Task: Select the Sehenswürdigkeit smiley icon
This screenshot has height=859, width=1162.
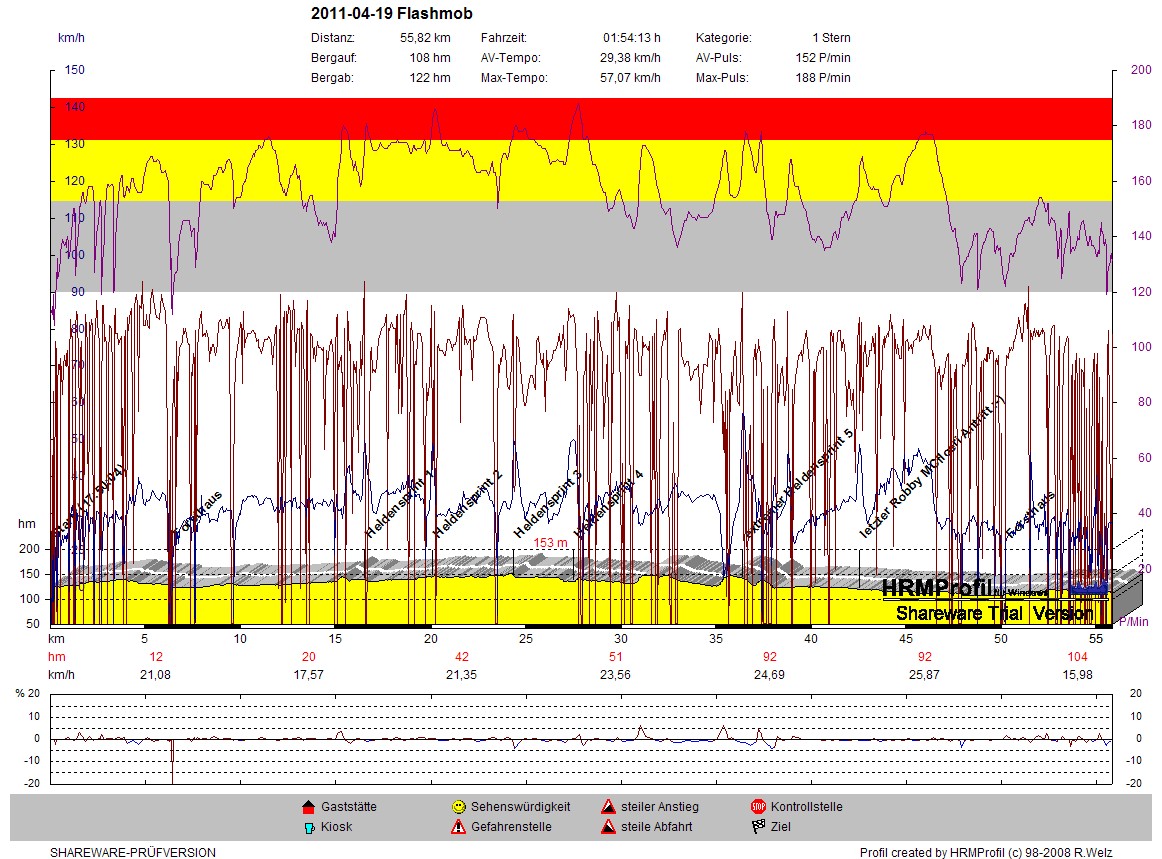Action: click(x=458, y=807)
